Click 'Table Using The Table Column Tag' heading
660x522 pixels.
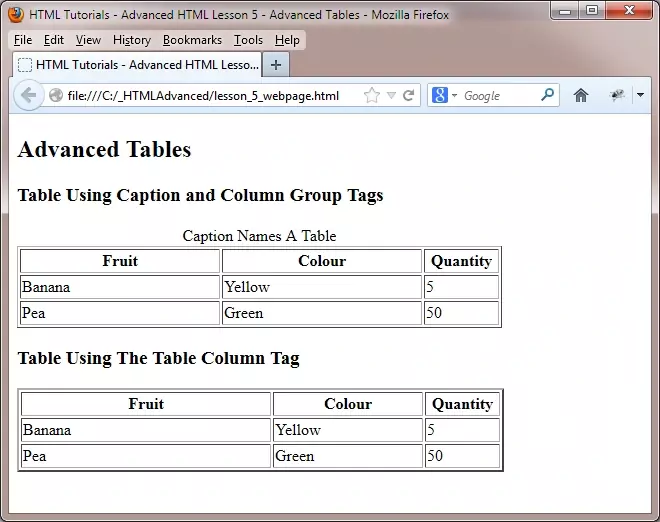tap(159, 358)
